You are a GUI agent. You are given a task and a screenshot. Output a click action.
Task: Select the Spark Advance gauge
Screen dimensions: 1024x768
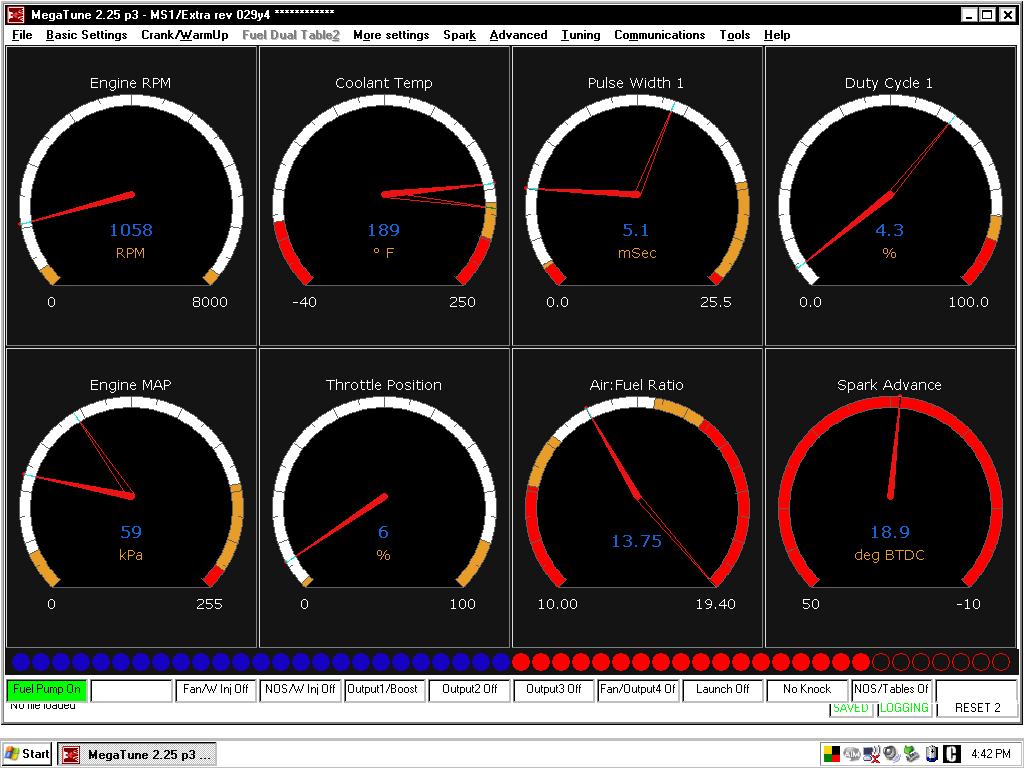point(890,496)
